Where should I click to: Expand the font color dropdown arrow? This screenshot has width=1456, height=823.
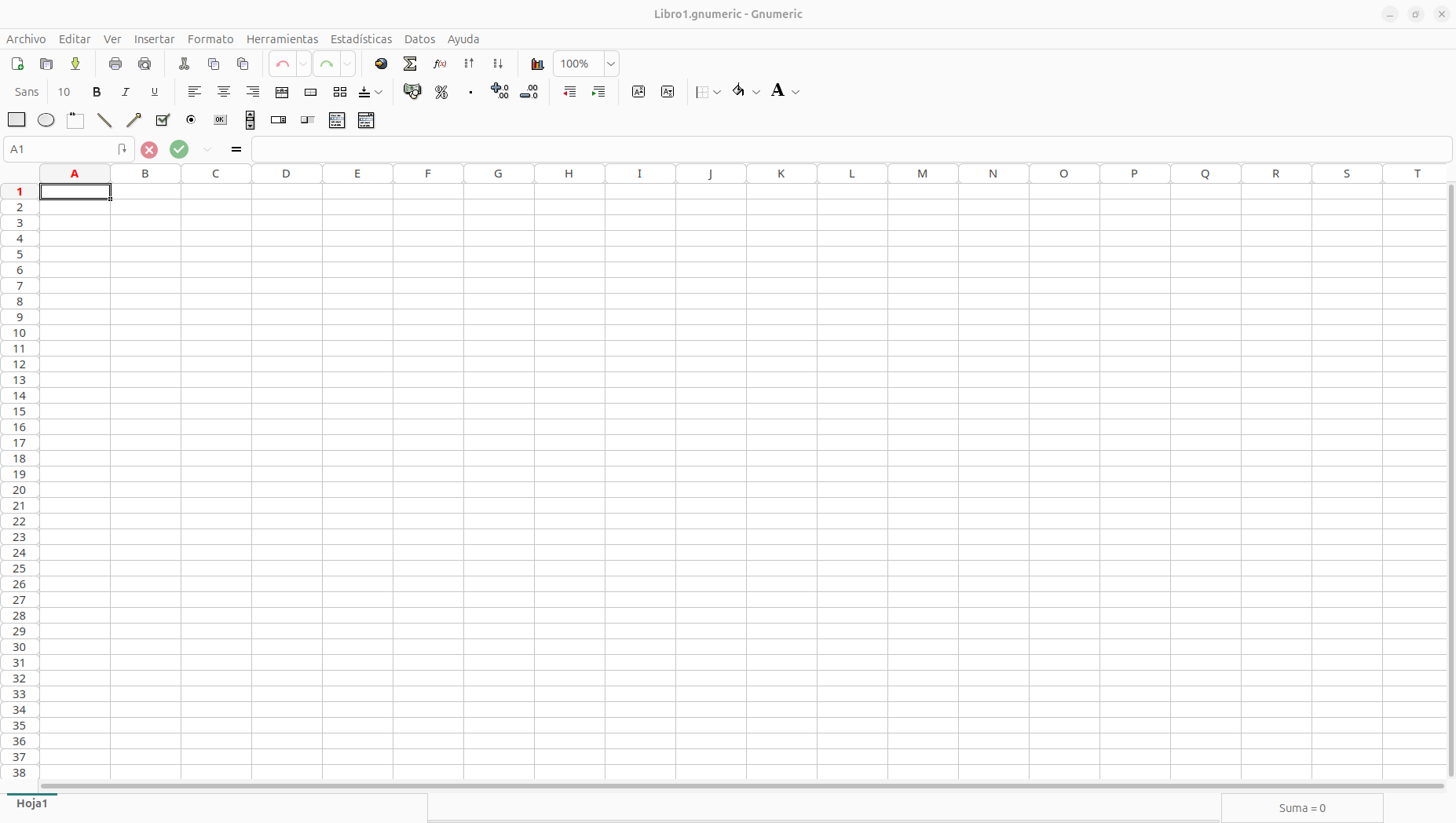pos(796,92)
